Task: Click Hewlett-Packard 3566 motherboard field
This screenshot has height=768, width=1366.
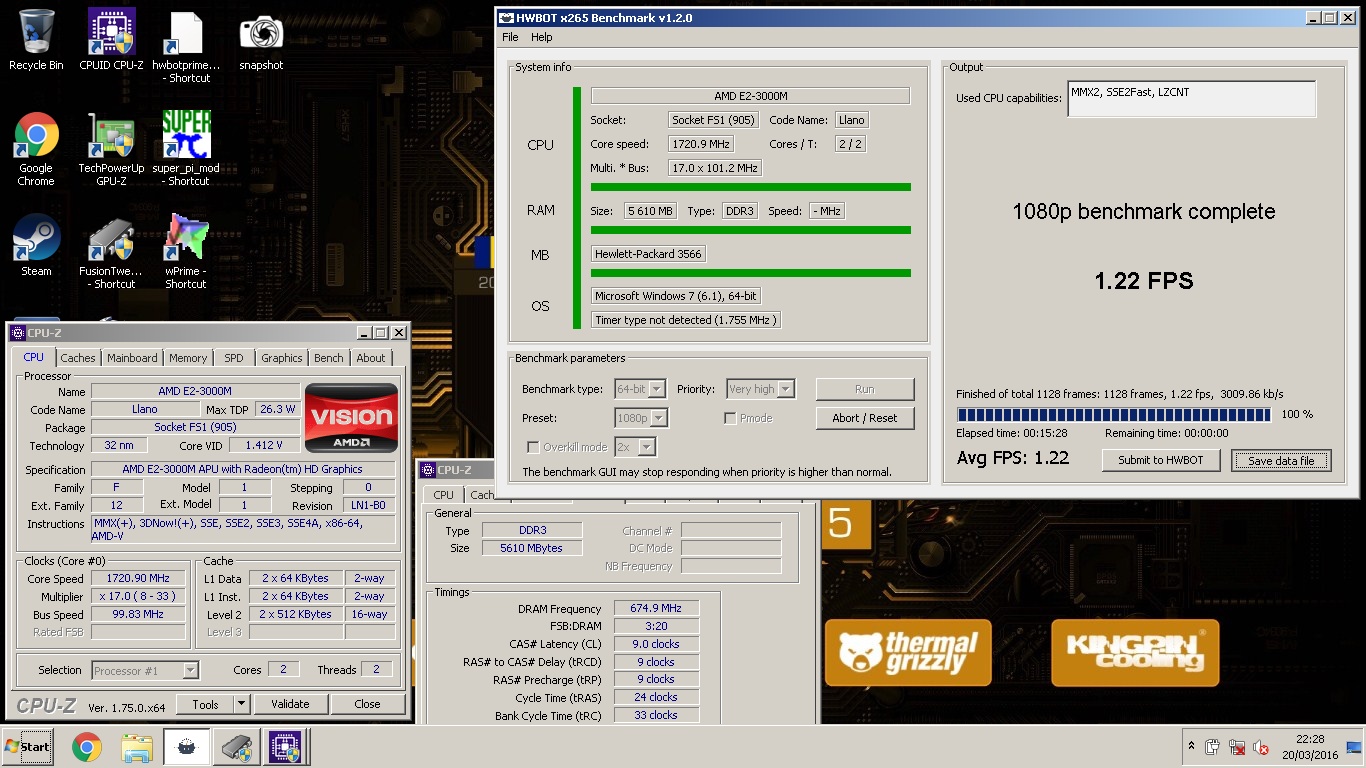Action: (x=649, y=254)
